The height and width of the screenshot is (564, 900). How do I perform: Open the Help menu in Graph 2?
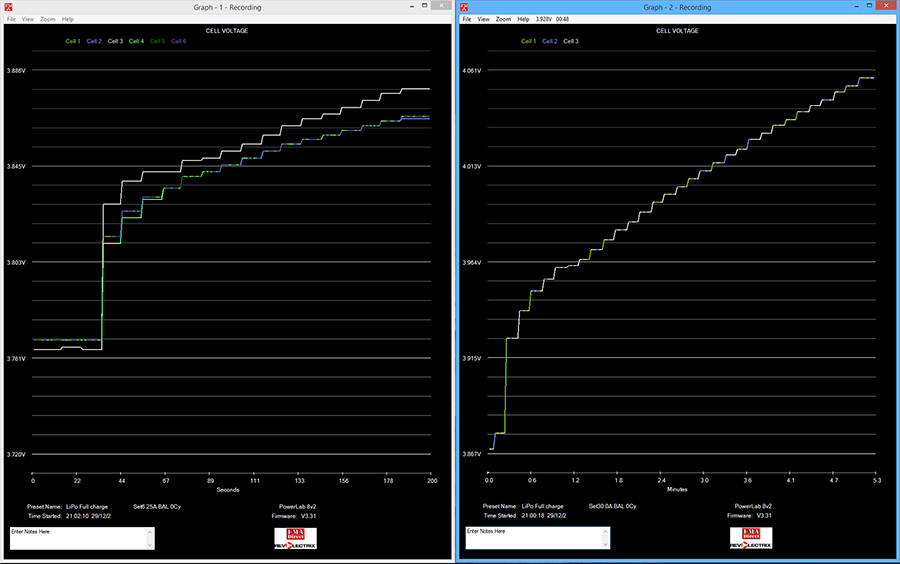[x=523, y=19]
